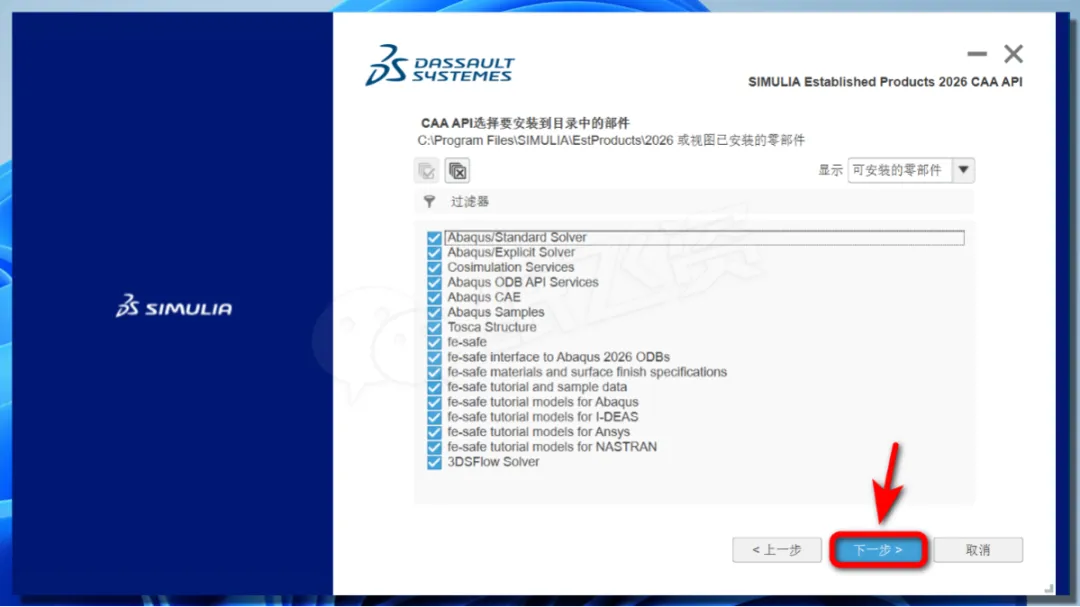Select the fe-safe label

click(467, 342)
